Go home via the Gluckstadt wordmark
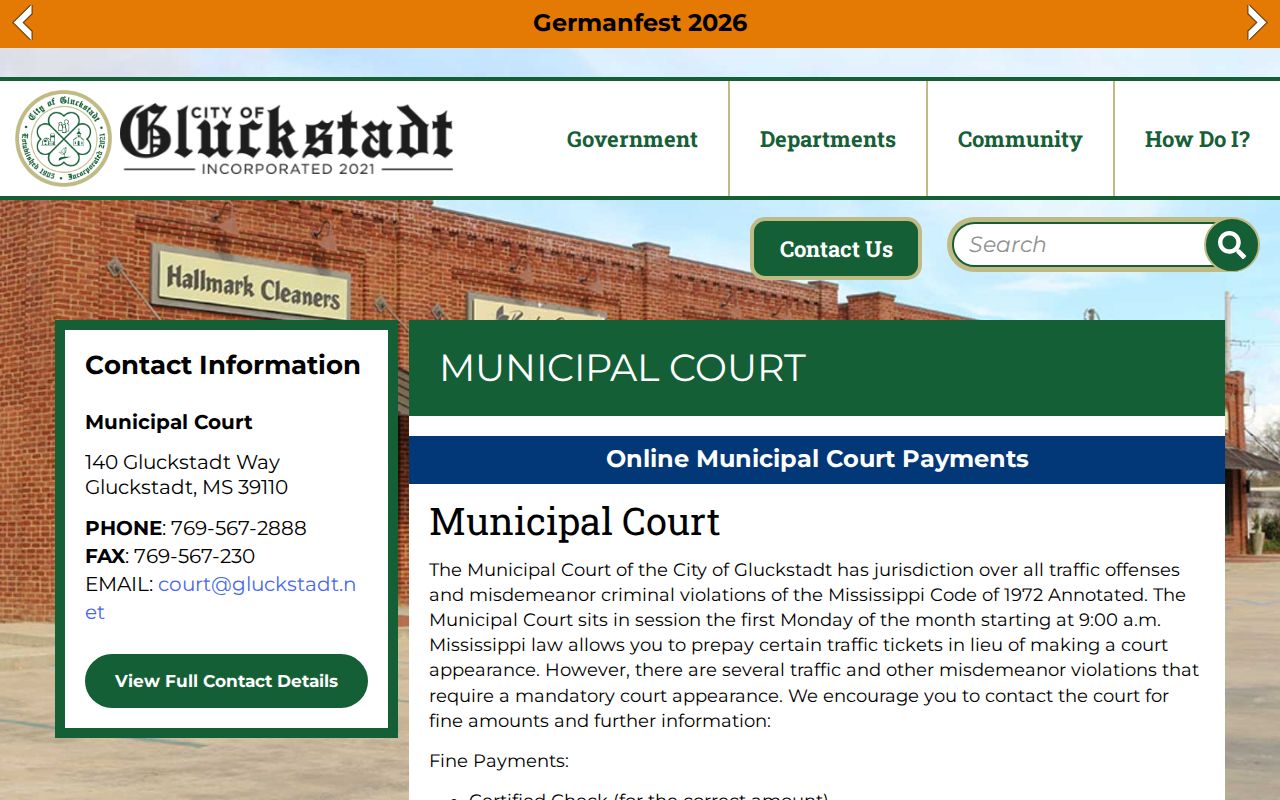1280x800 pixels. pyautogui.click(x=287, y=140)
